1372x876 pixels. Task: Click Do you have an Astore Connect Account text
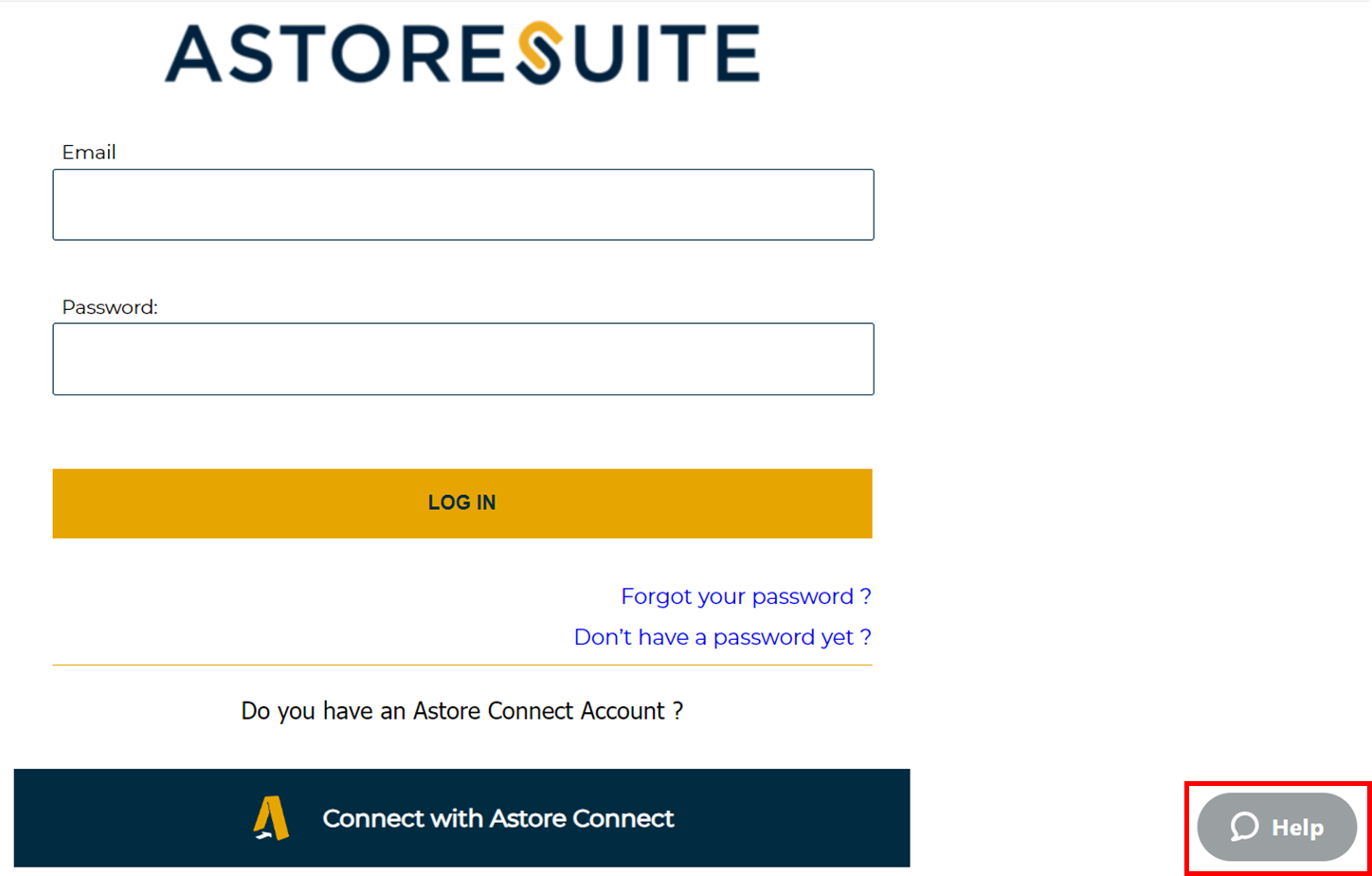(x=462, y=710)
